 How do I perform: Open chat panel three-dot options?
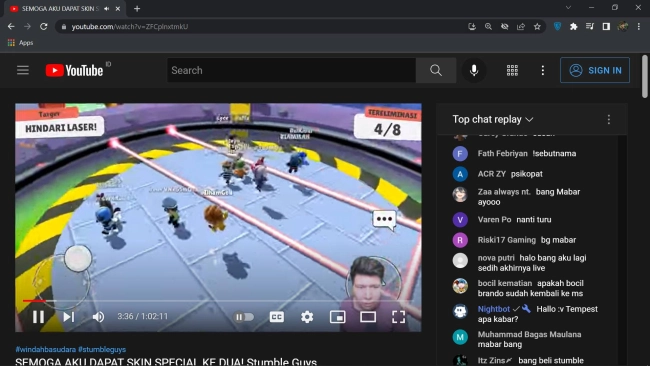[x=609, y=120]
